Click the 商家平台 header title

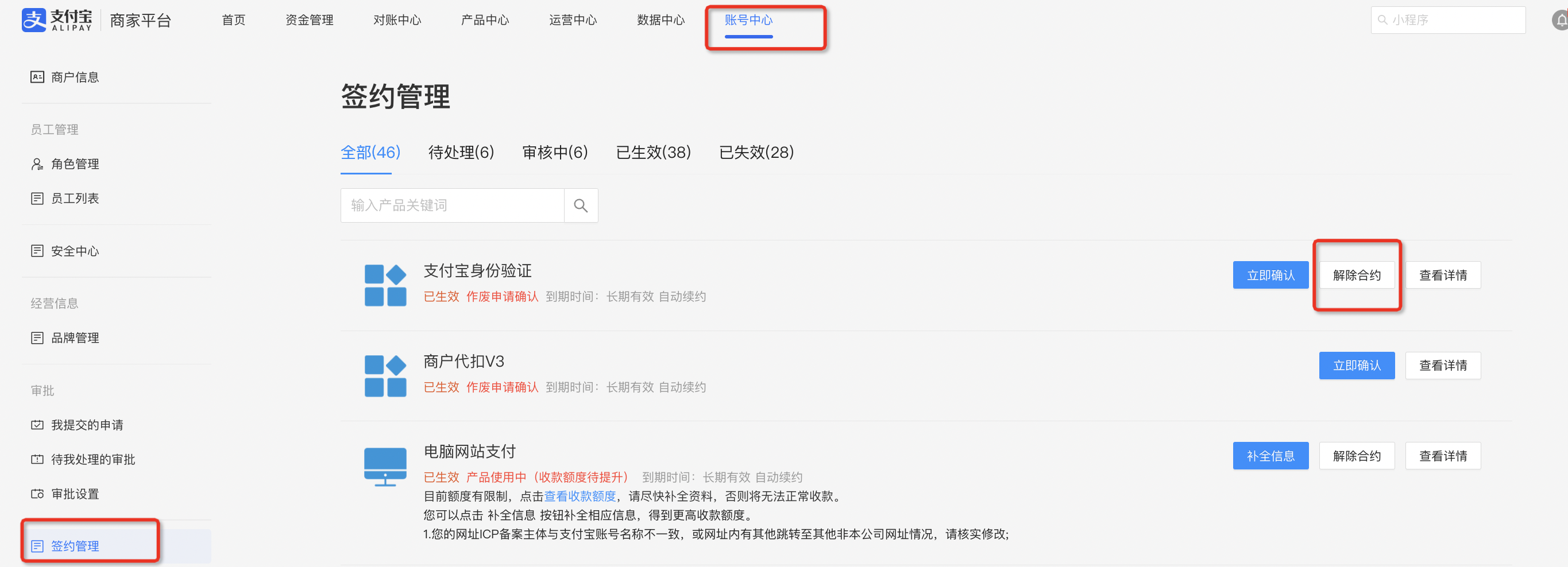coord(141,20)
